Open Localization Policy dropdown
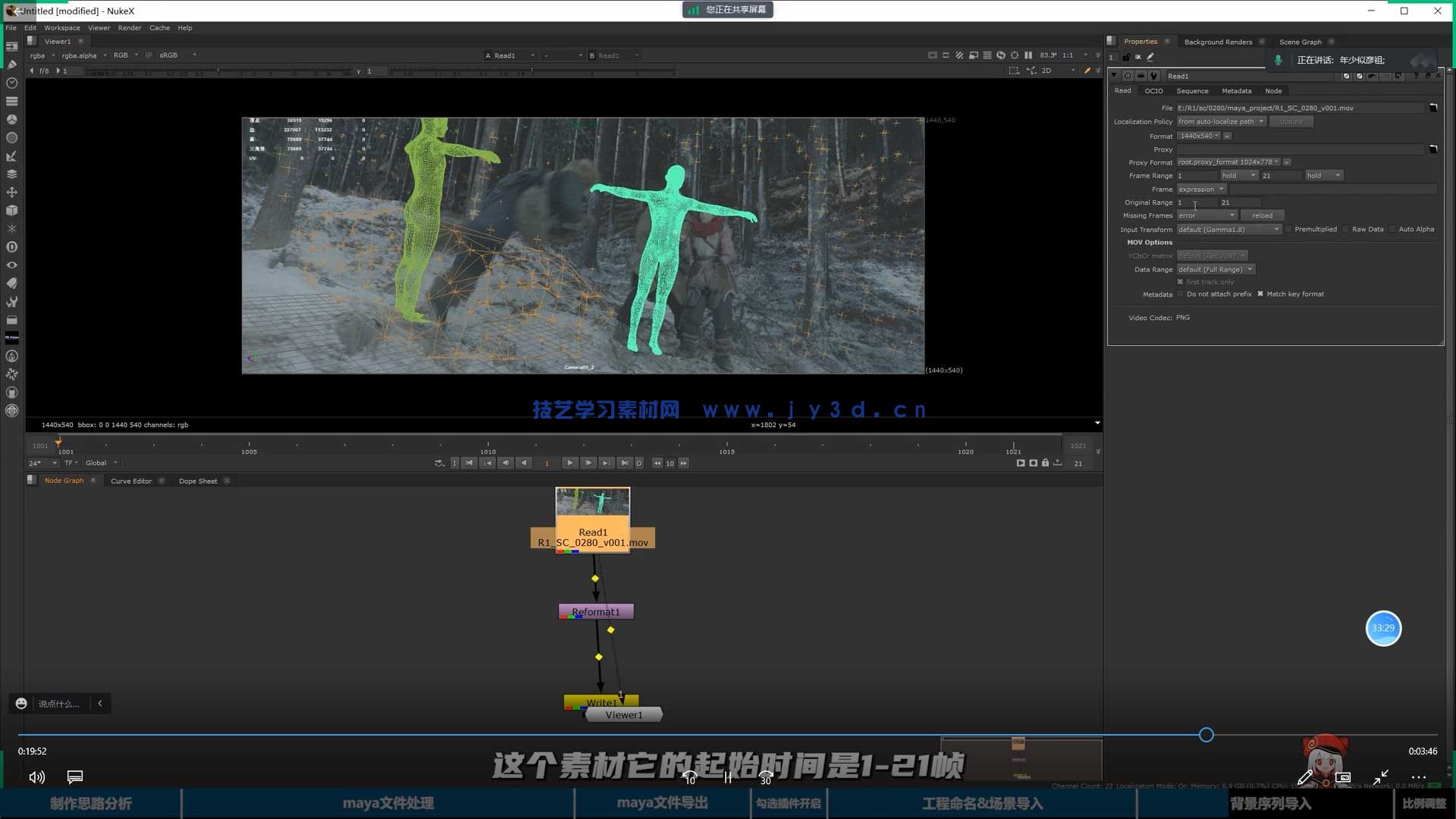 1221,121
